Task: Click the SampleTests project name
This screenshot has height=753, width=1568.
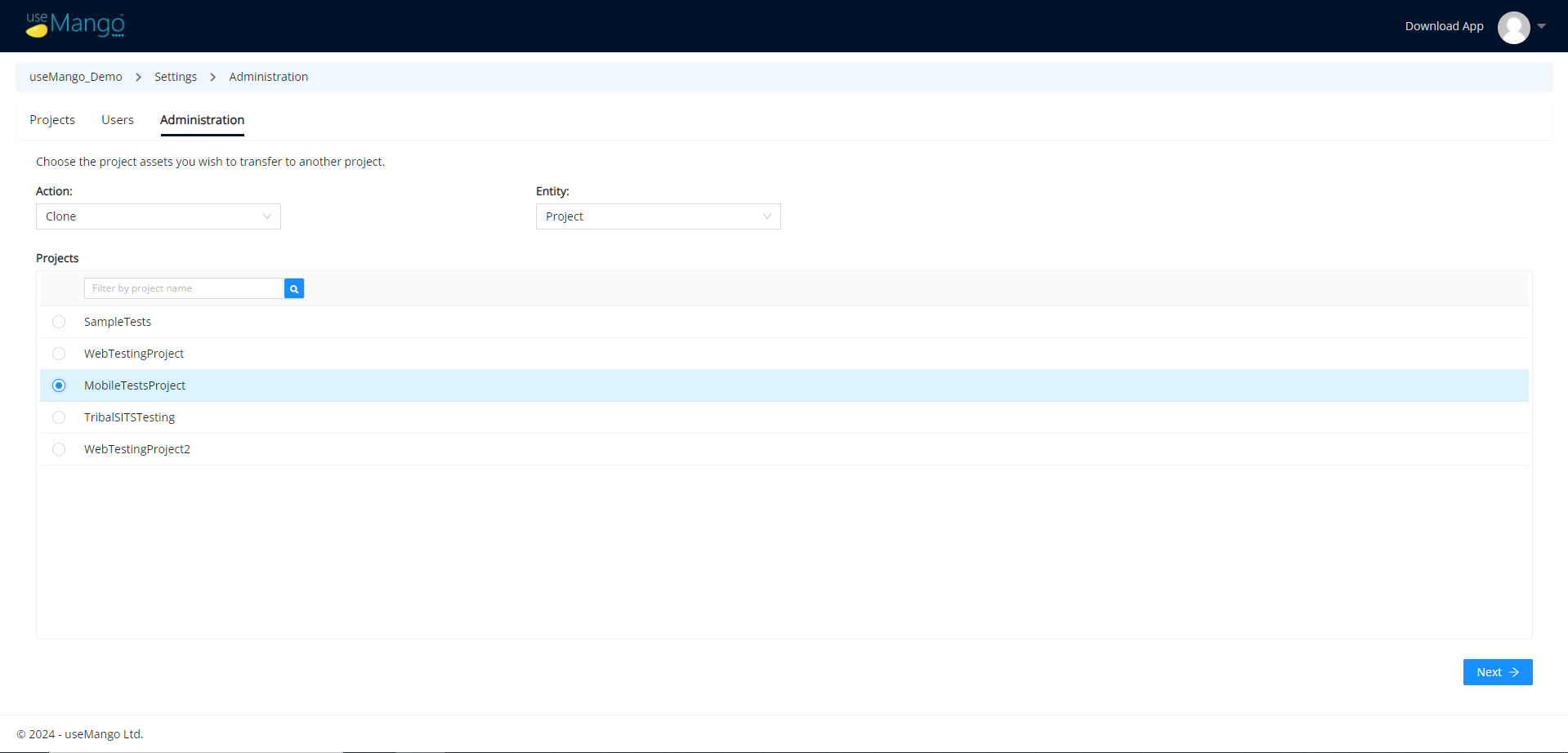Action: (118, 322)
